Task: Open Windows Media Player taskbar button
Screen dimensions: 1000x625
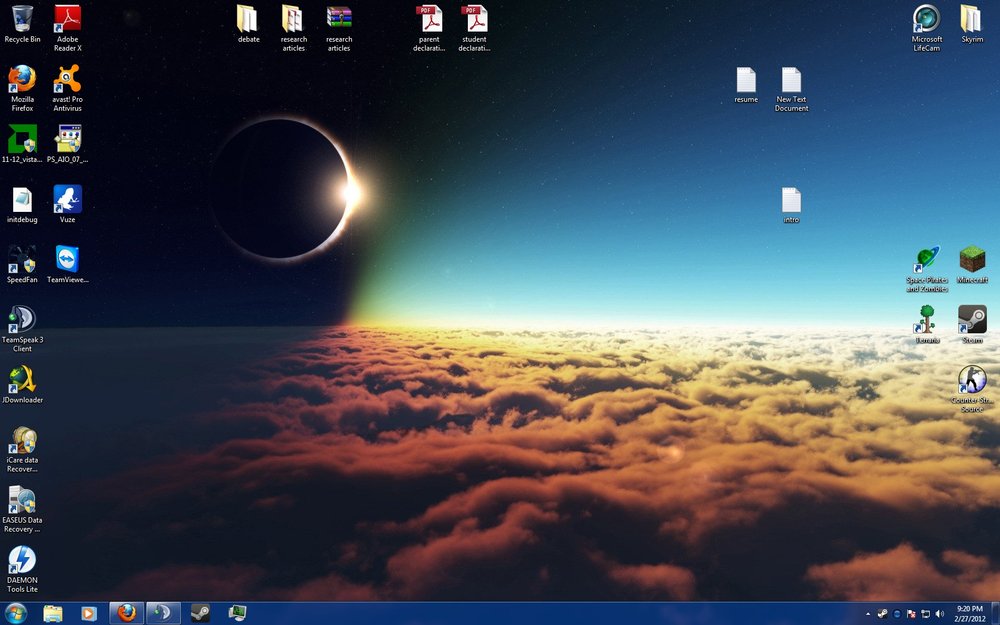Action: tap(89, 614)
